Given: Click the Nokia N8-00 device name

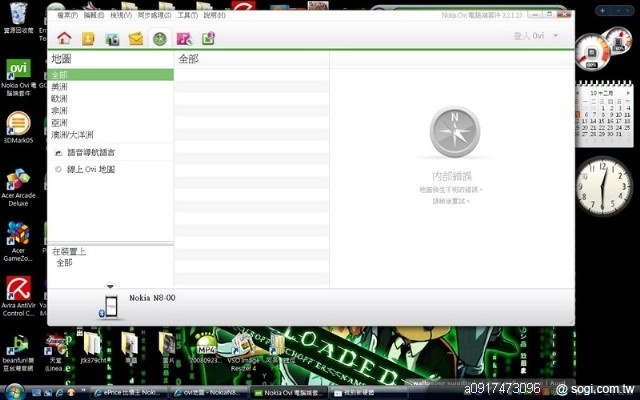Looking at the screenshot, I should pyautogui.click(x=152, y=298).
